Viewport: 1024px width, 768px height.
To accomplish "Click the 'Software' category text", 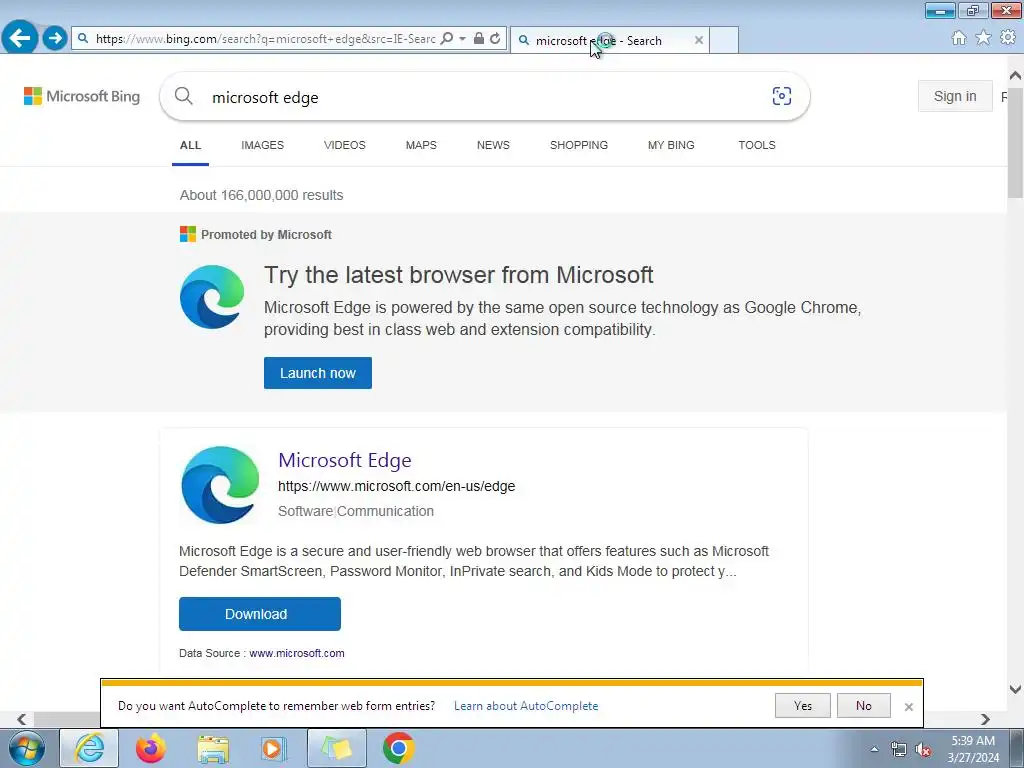I will 306,511.
